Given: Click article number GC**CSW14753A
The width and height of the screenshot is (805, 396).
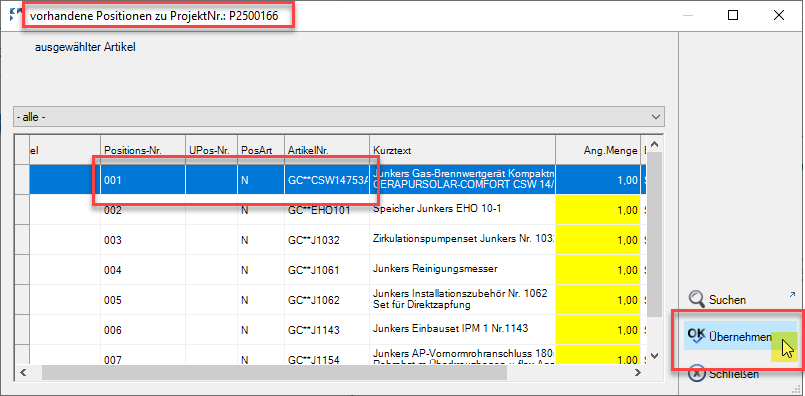Looking at the screenshot, I should [x=327, y=180].
